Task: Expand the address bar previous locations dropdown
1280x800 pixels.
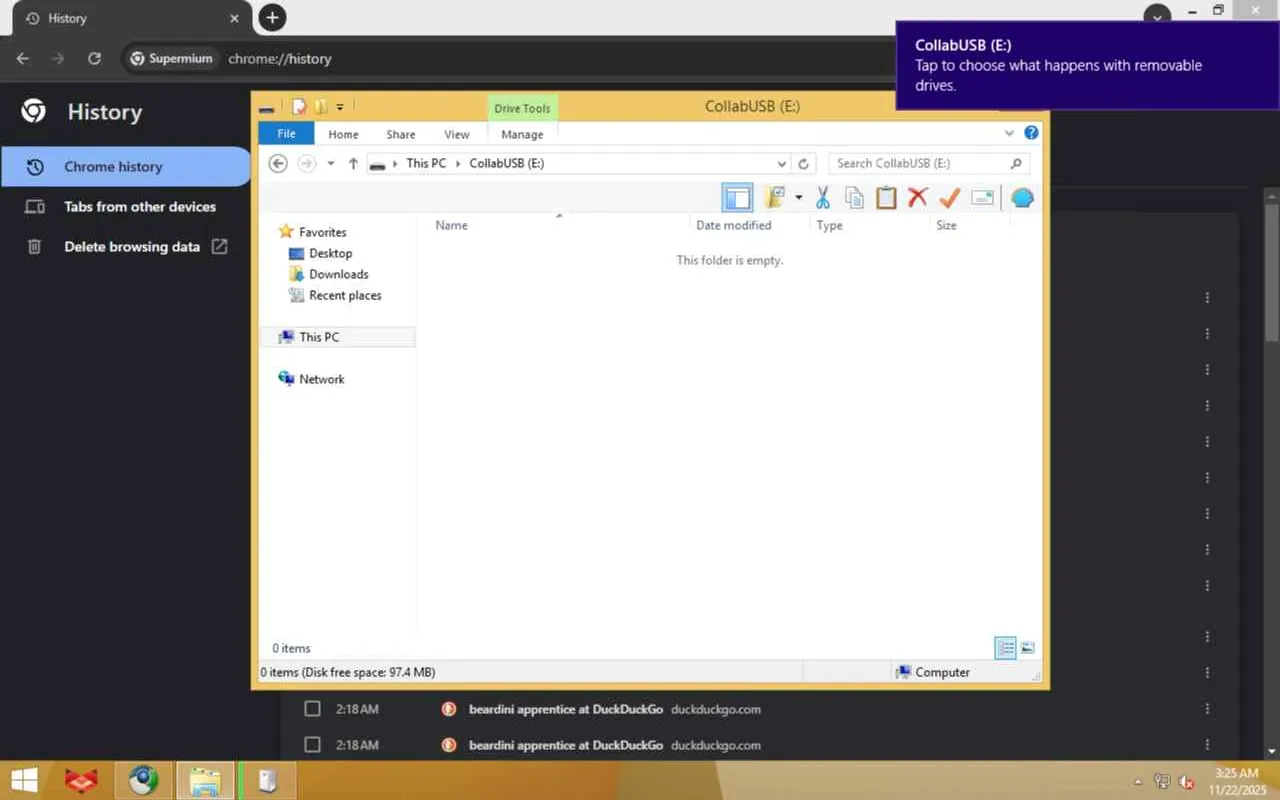Action: pos(781,164)
